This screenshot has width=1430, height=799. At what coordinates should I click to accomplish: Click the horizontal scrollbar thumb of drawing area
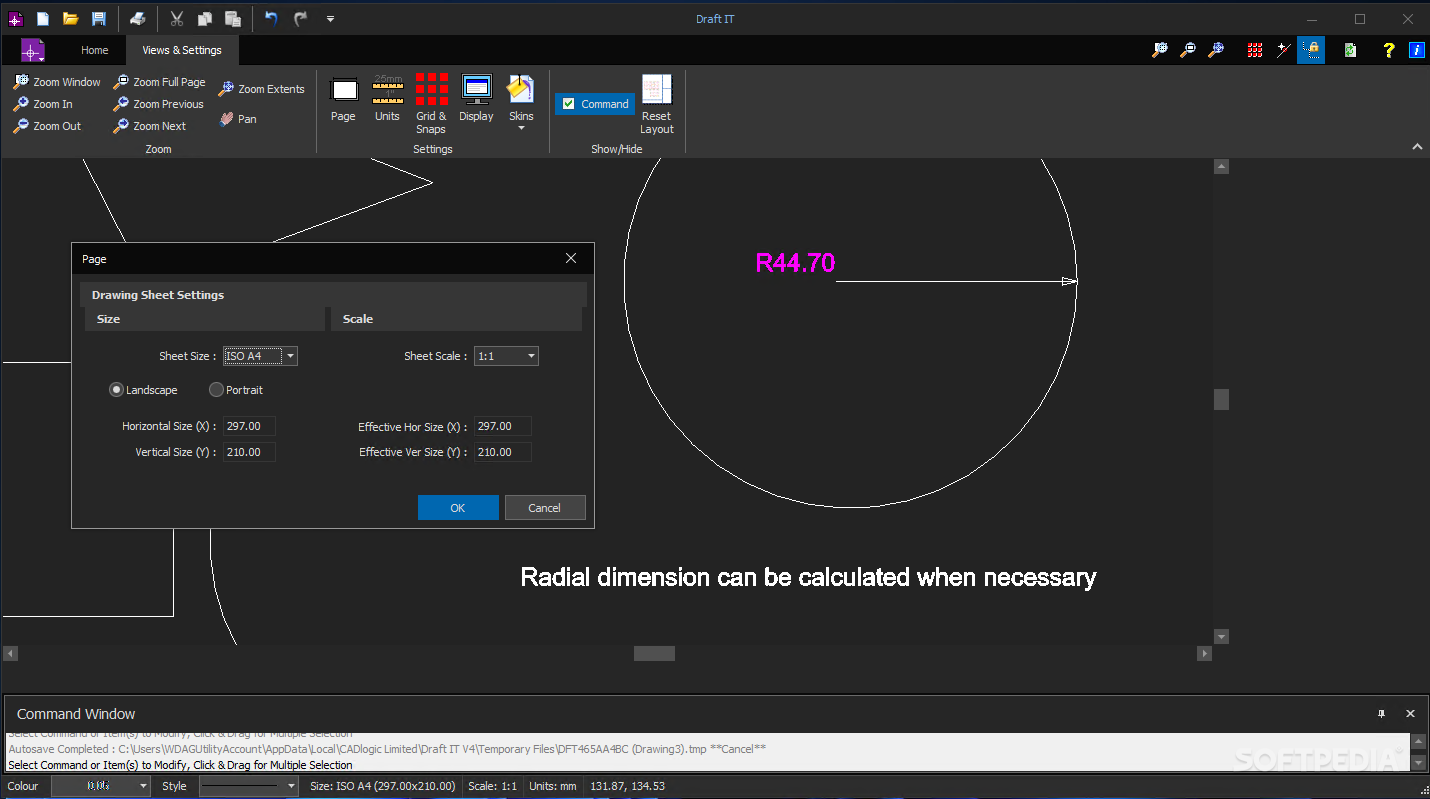(654, 653)
